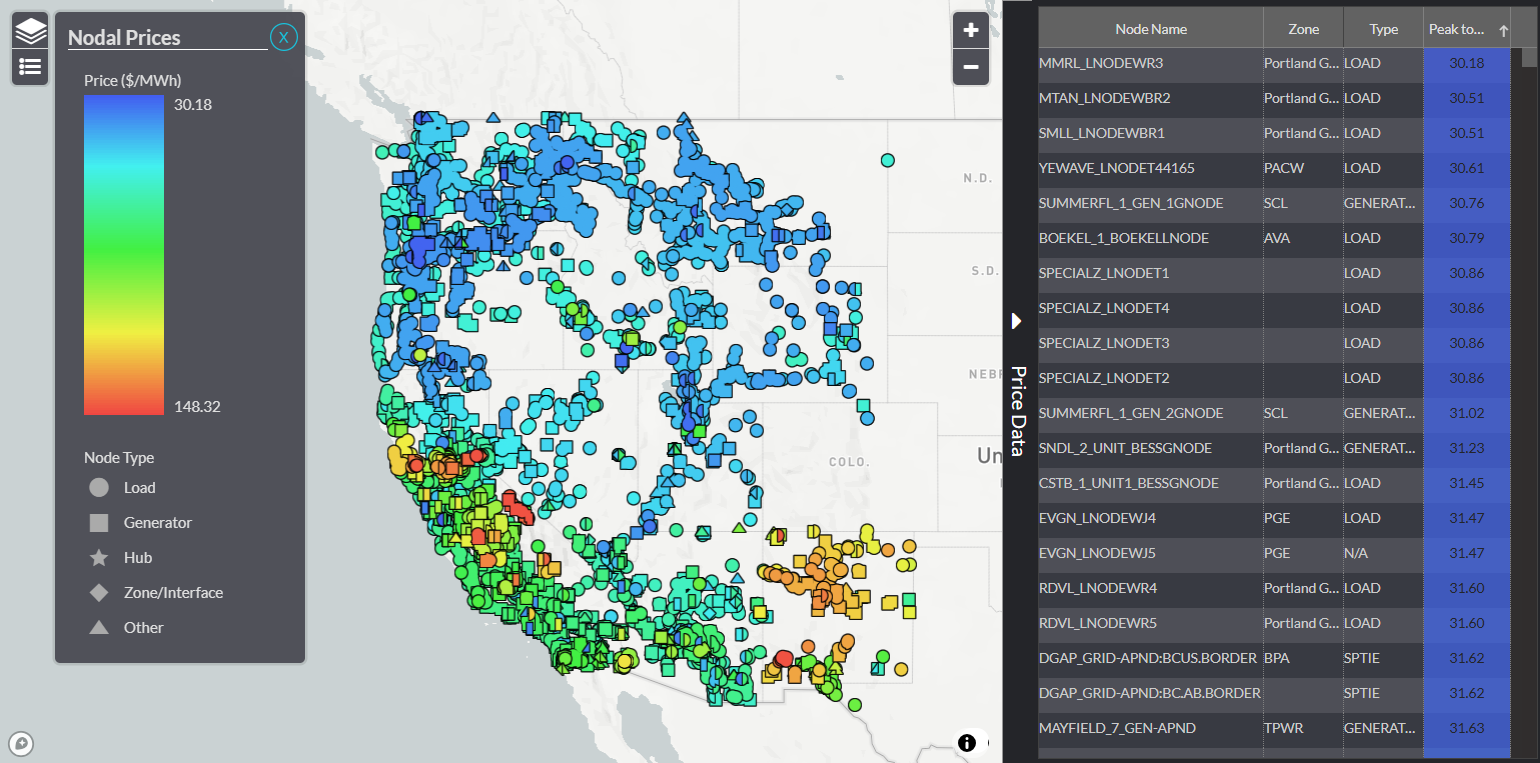This screenshot has width=1540, height=763.
Task: Click the map logo icon bottom-left
Action: pyautogui.click(x=21, y=743)
